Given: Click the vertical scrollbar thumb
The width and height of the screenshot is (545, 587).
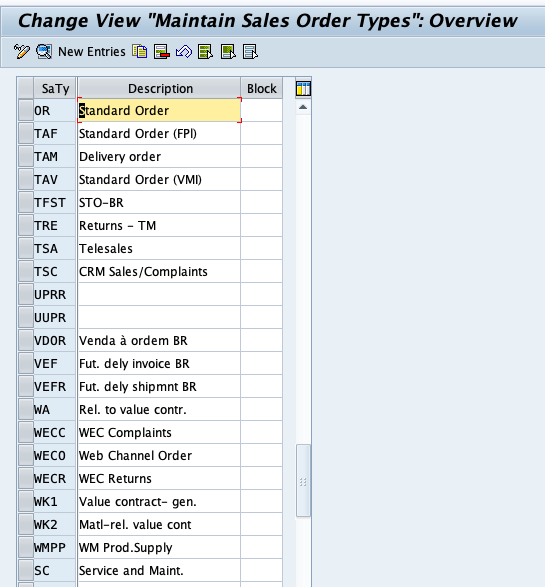Looking at the screenshot, I should pos(303,481).
